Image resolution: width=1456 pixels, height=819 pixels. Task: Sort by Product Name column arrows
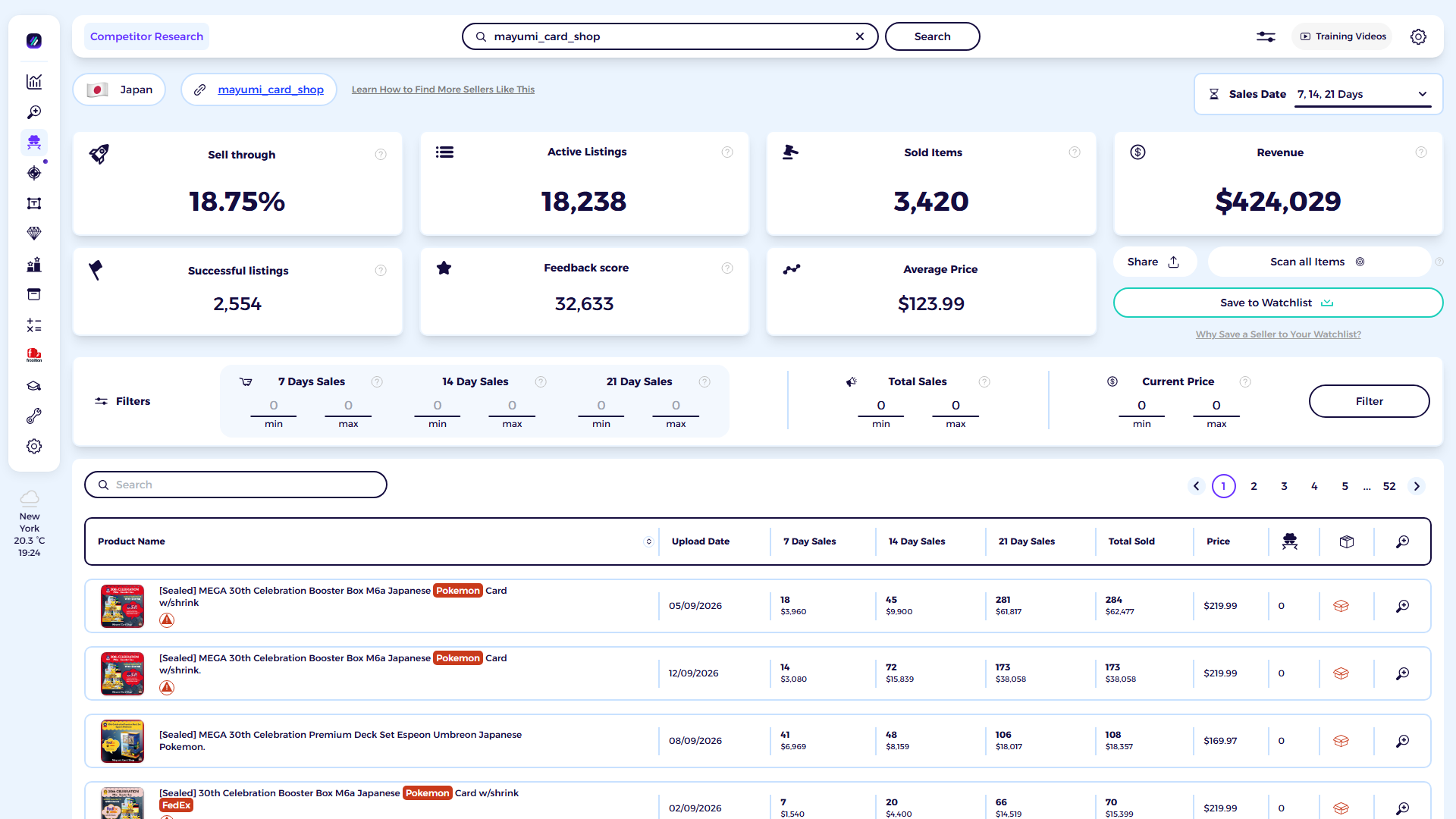tap(648, 541)
